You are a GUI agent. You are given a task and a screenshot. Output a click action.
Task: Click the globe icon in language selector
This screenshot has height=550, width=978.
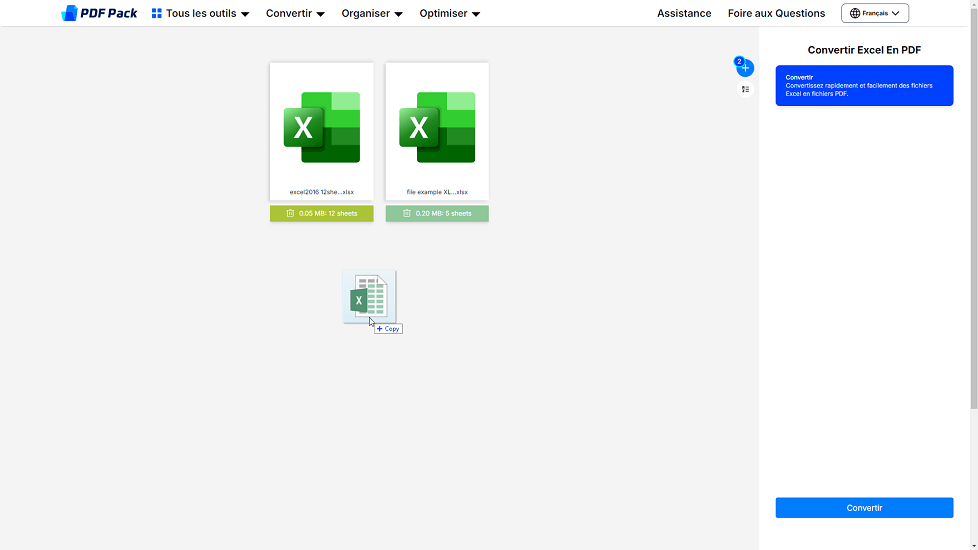click(855, 13)
